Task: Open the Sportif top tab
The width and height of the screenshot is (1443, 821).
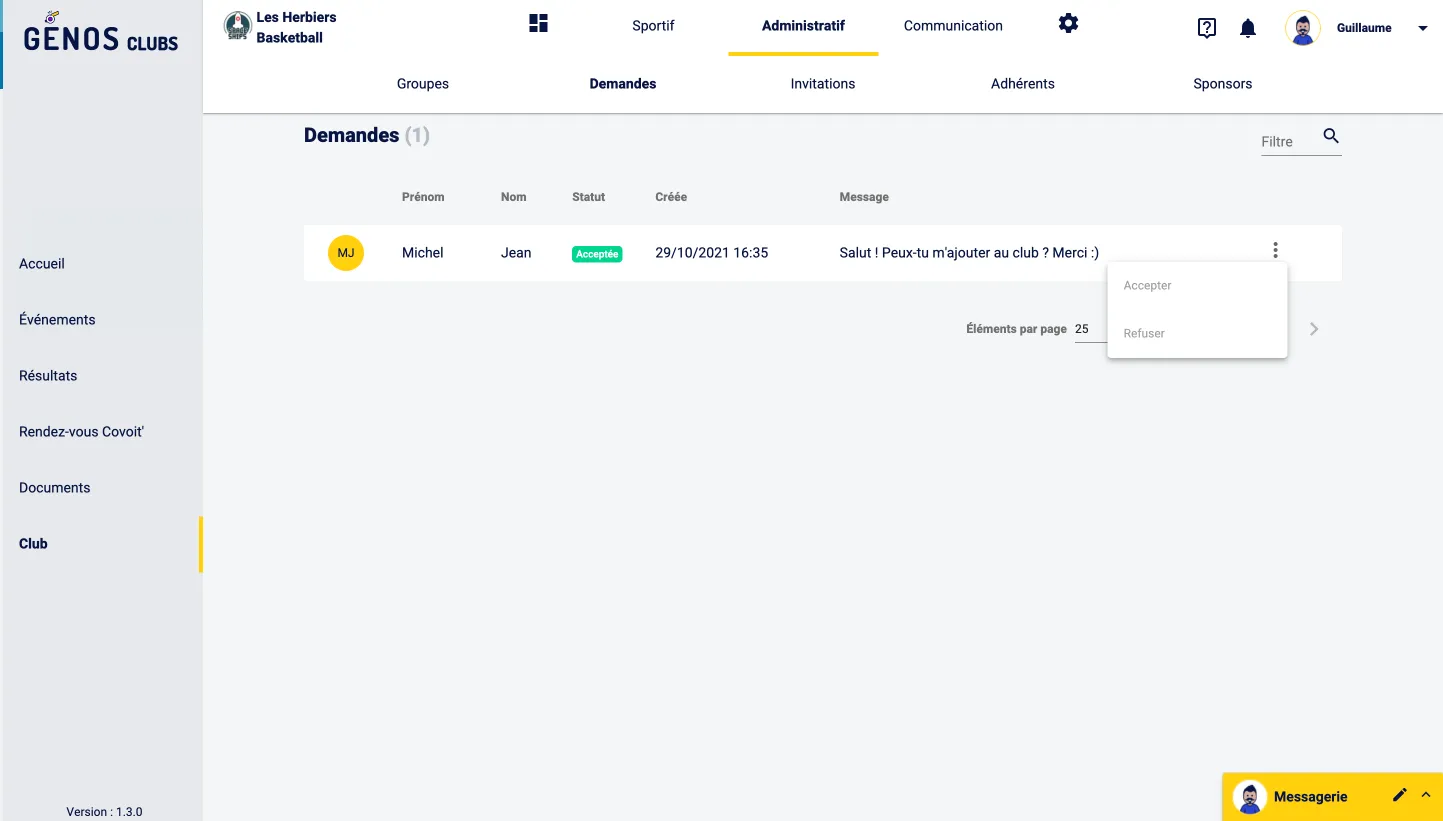Action: (653, 26)
